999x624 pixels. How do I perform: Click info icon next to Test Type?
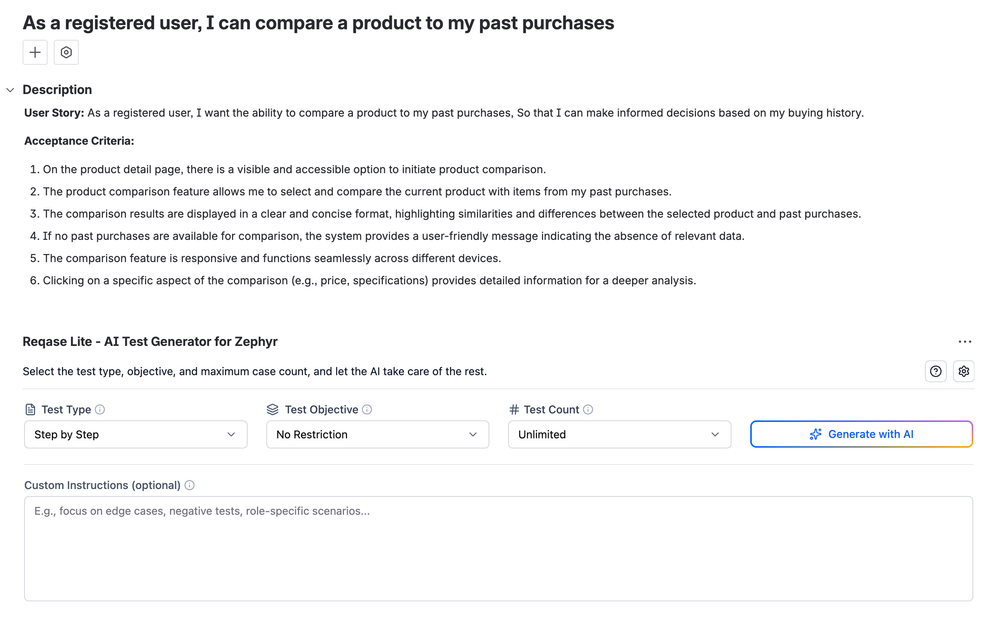tap(100, 410)
